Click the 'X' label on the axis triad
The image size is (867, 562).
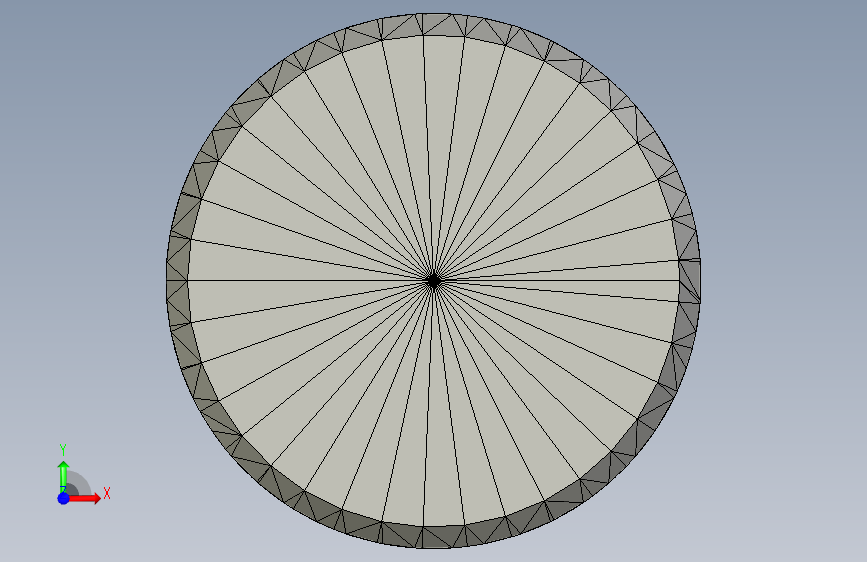[x=107, y=493]
